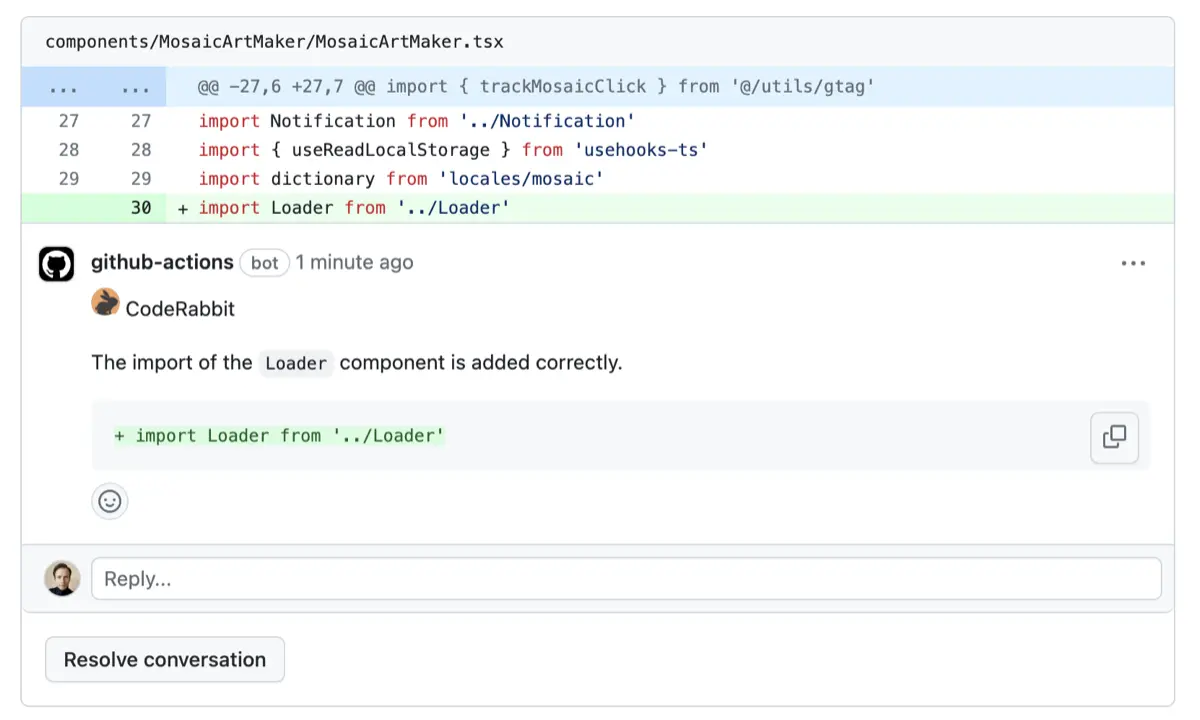Add an emoji reaction to comment
This screenshot has height=720, width=1200.
[x=110, y=501]
